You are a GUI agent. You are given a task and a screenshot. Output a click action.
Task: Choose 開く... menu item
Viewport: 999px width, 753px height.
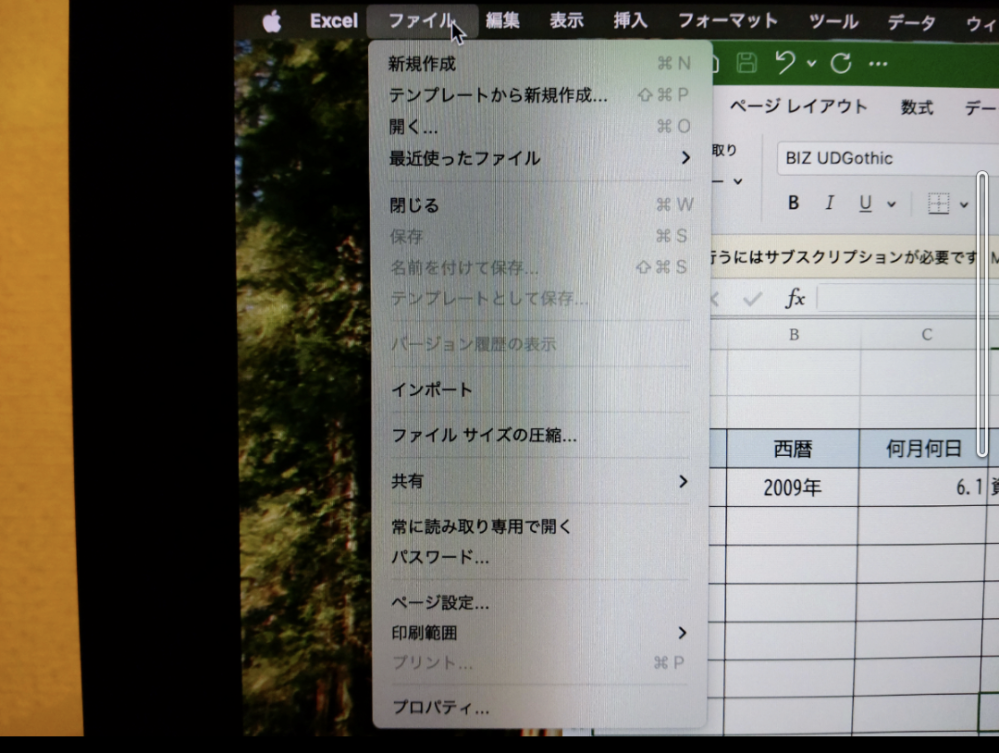(540, 126)
